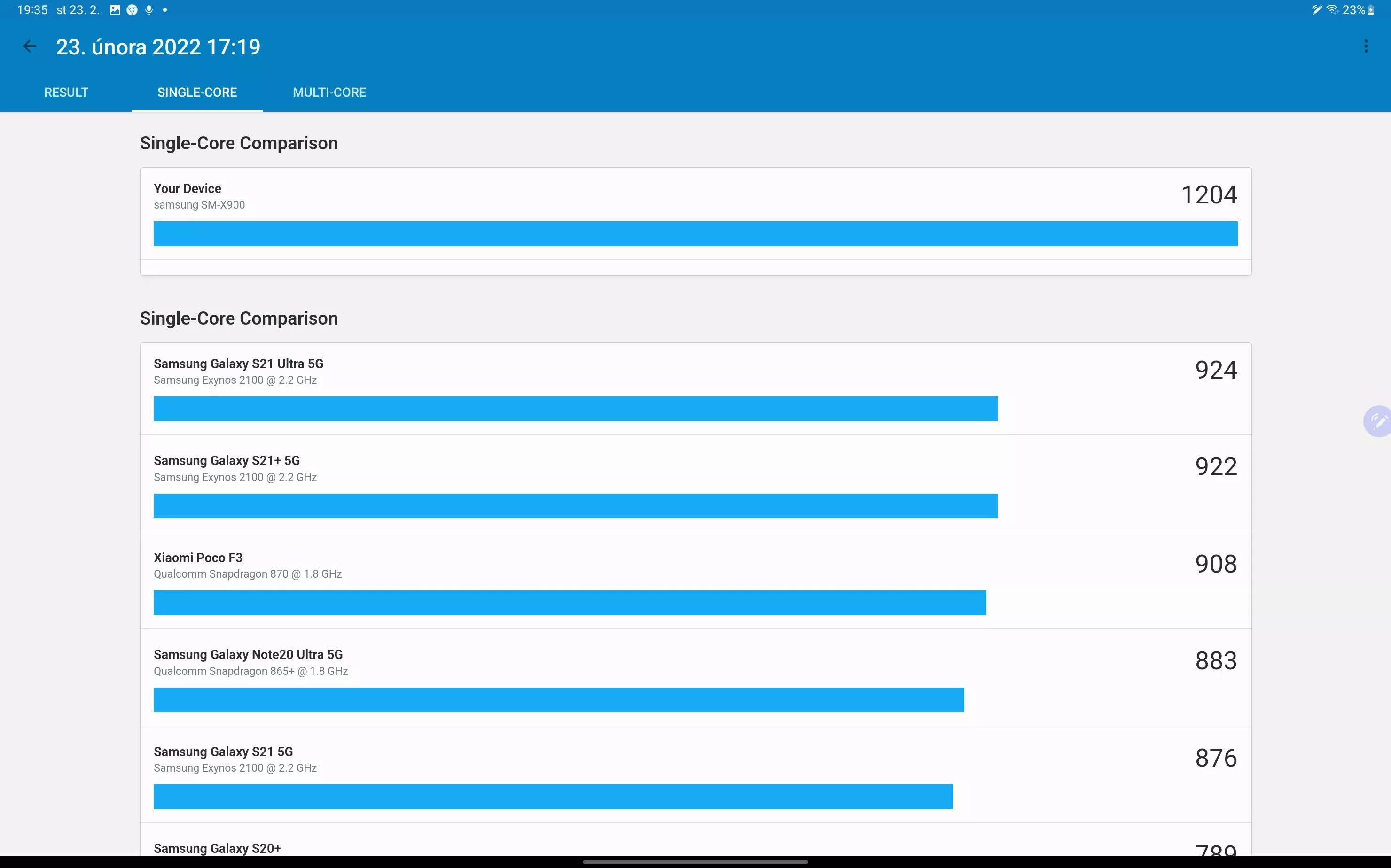
Task: Tap Samsung Galaxy S21 5G title
Action: click(223, 752)
